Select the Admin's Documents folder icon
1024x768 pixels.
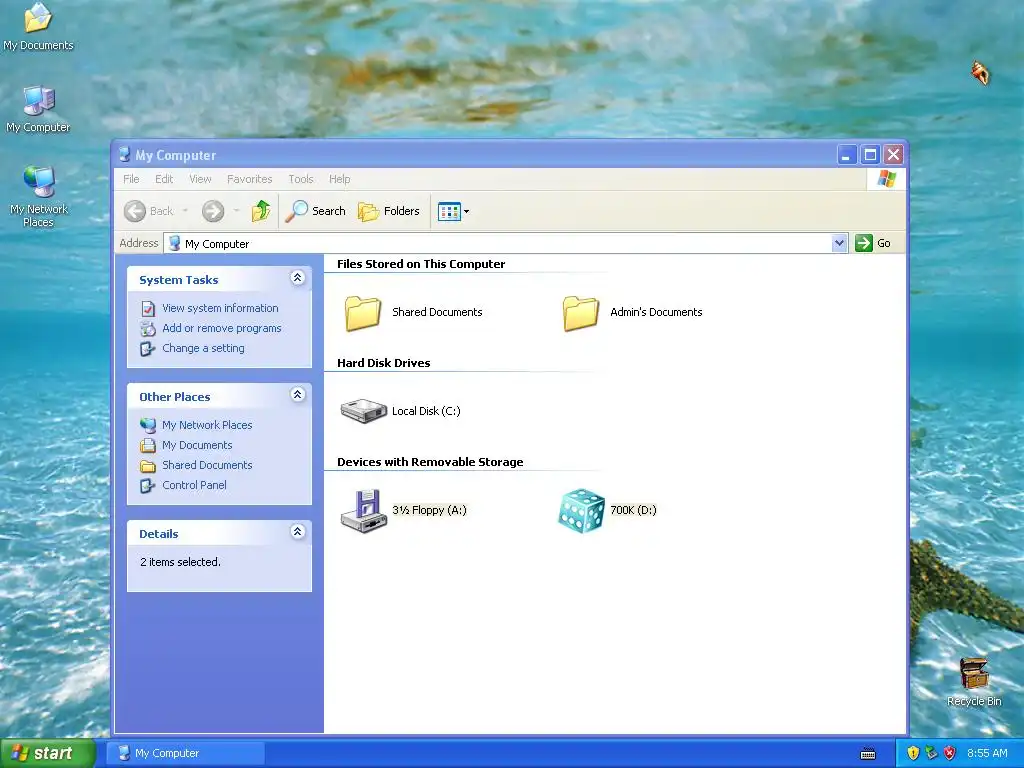point(581,313)
